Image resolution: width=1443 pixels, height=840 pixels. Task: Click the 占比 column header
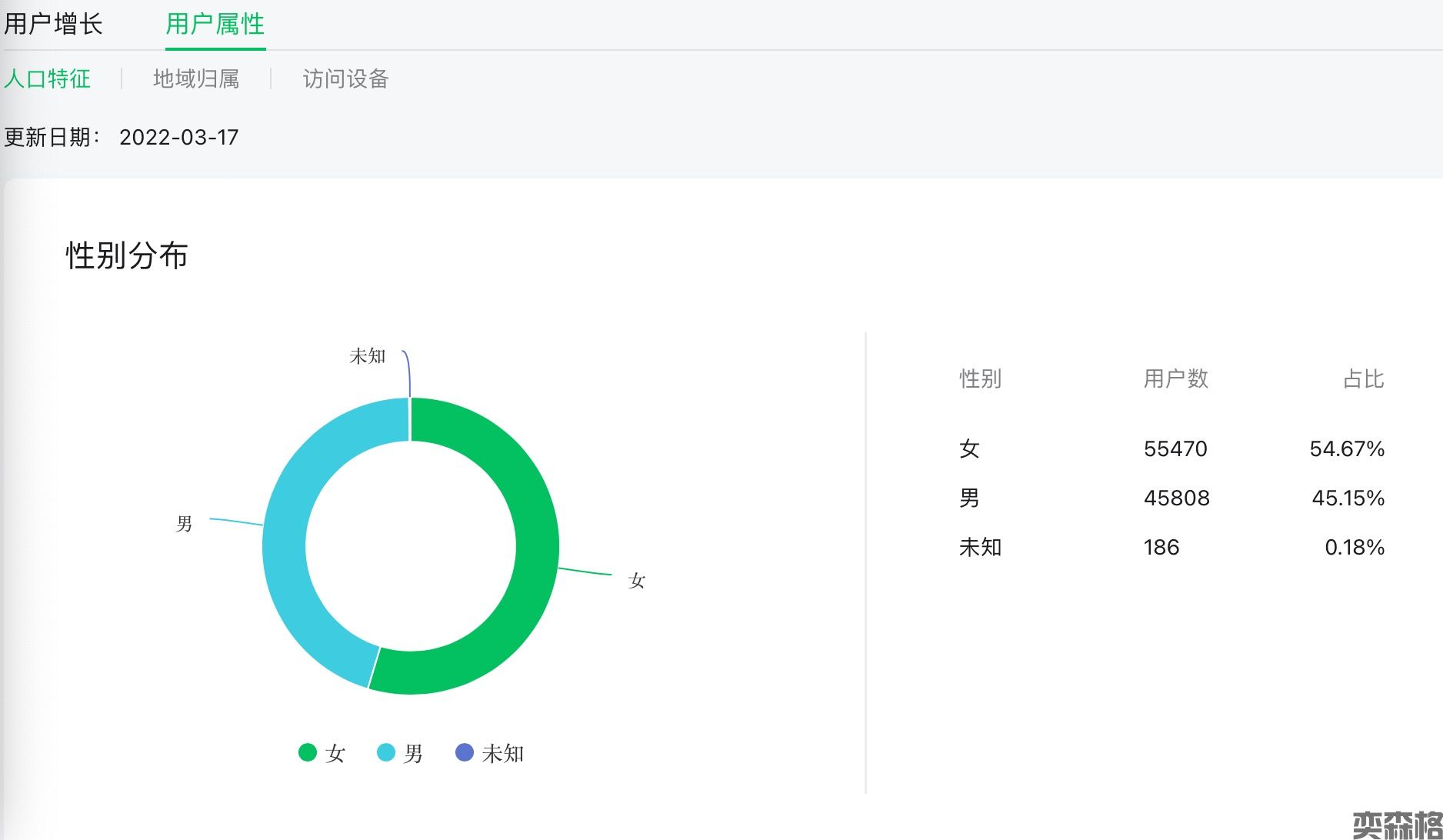tap(1363, 378)
